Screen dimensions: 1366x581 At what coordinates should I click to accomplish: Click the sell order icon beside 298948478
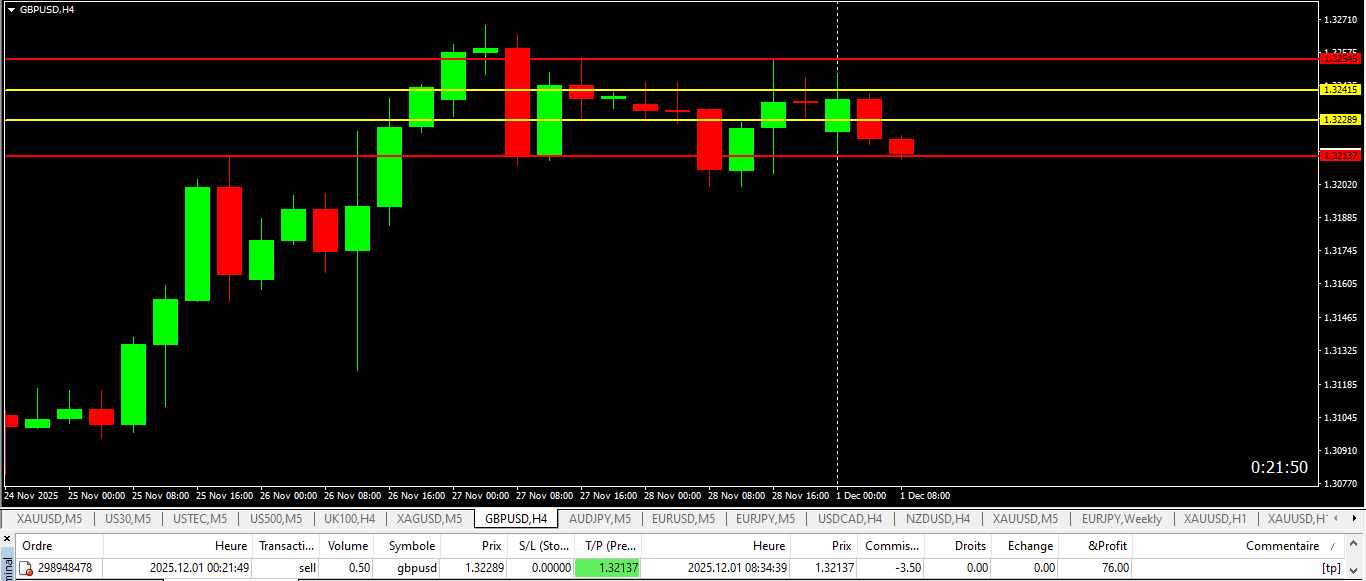coord(27,568)
